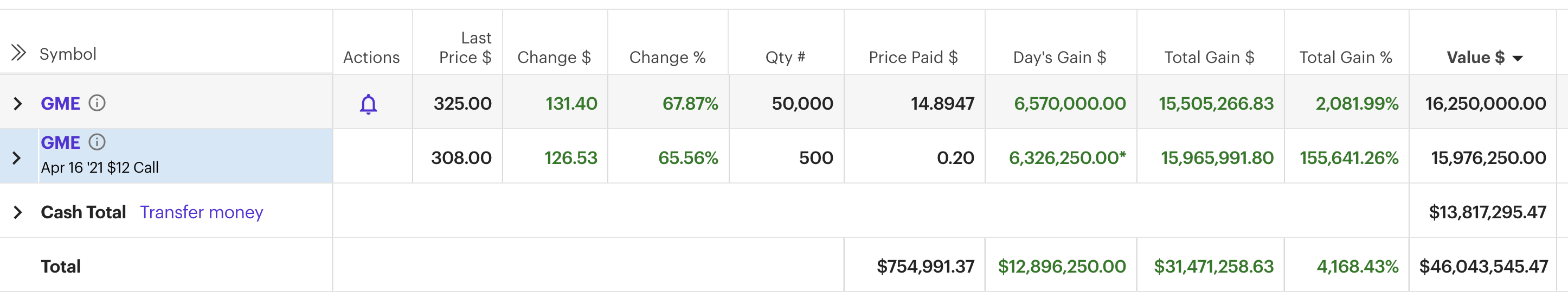1568x303 pixels.
Task: Expand the GME stock row
Action: [18, 104]
